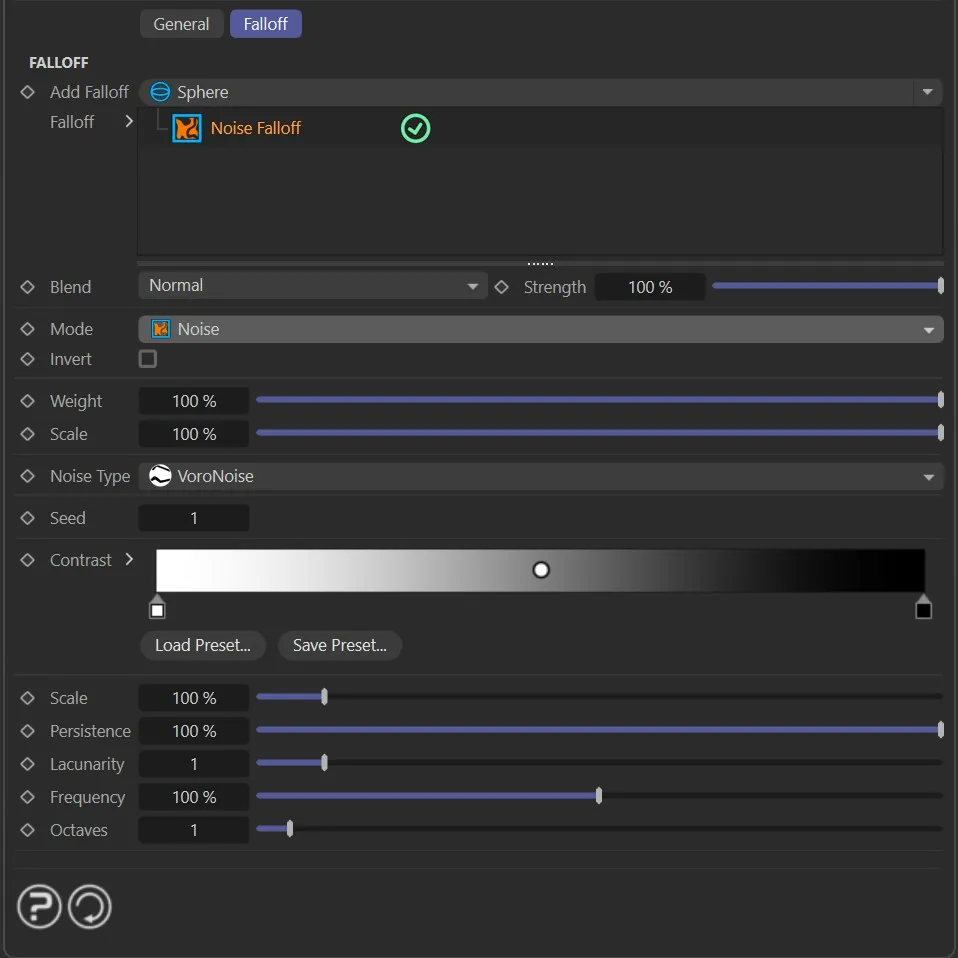Image resolution: width=958 pixels, height=958 pixels.
Task: Click the Save Preset button
Action: 339,646
